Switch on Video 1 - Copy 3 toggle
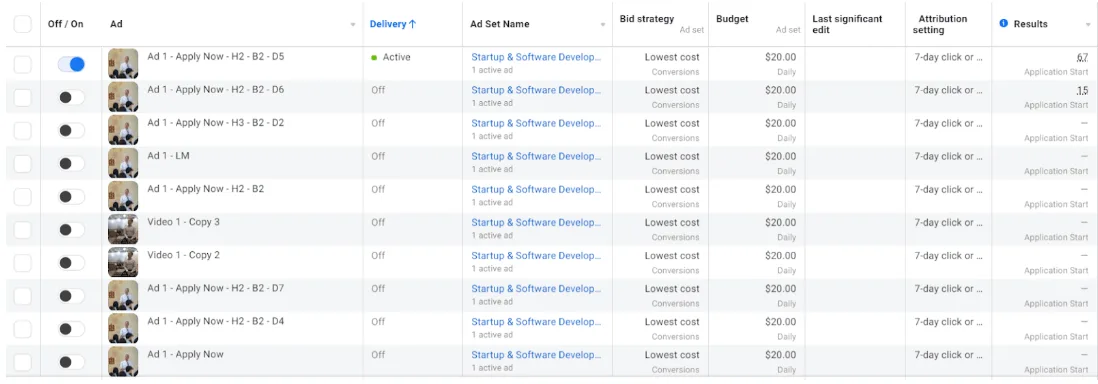Screen dimensions: 1098x384 [x=71, y=230]
